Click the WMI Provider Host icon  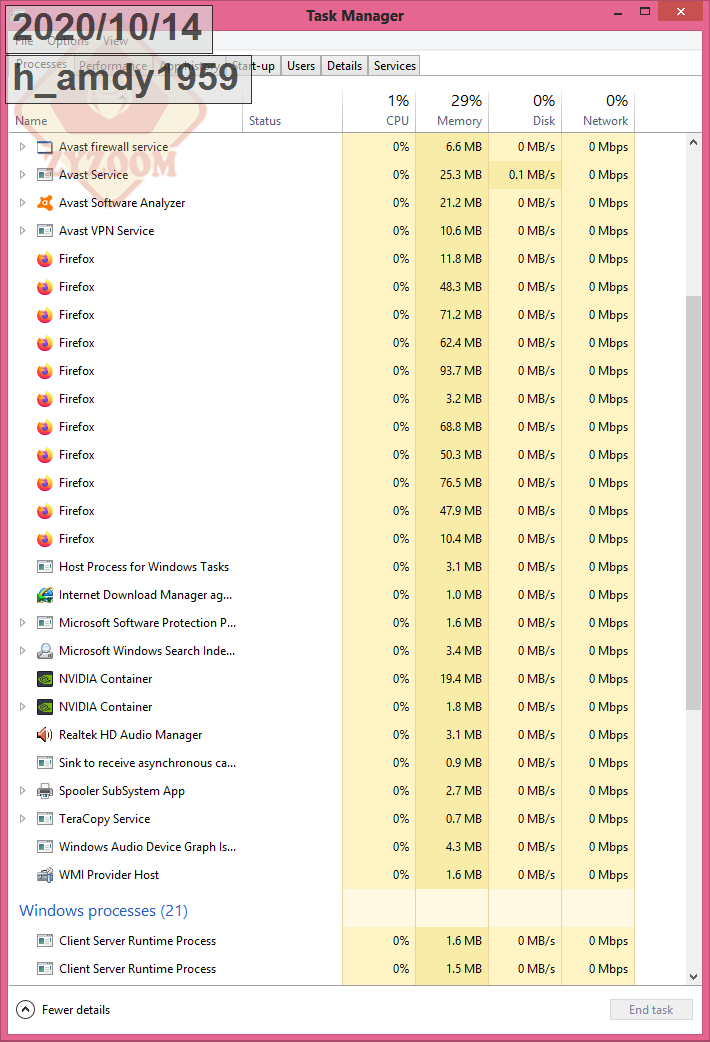point(45,875)
